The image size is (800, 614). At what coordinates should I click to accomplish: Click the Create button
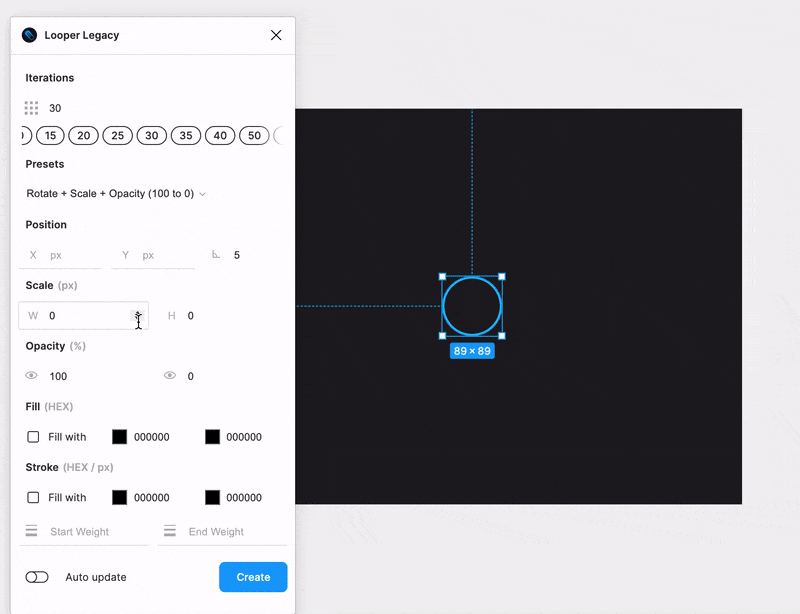(253, 577)
